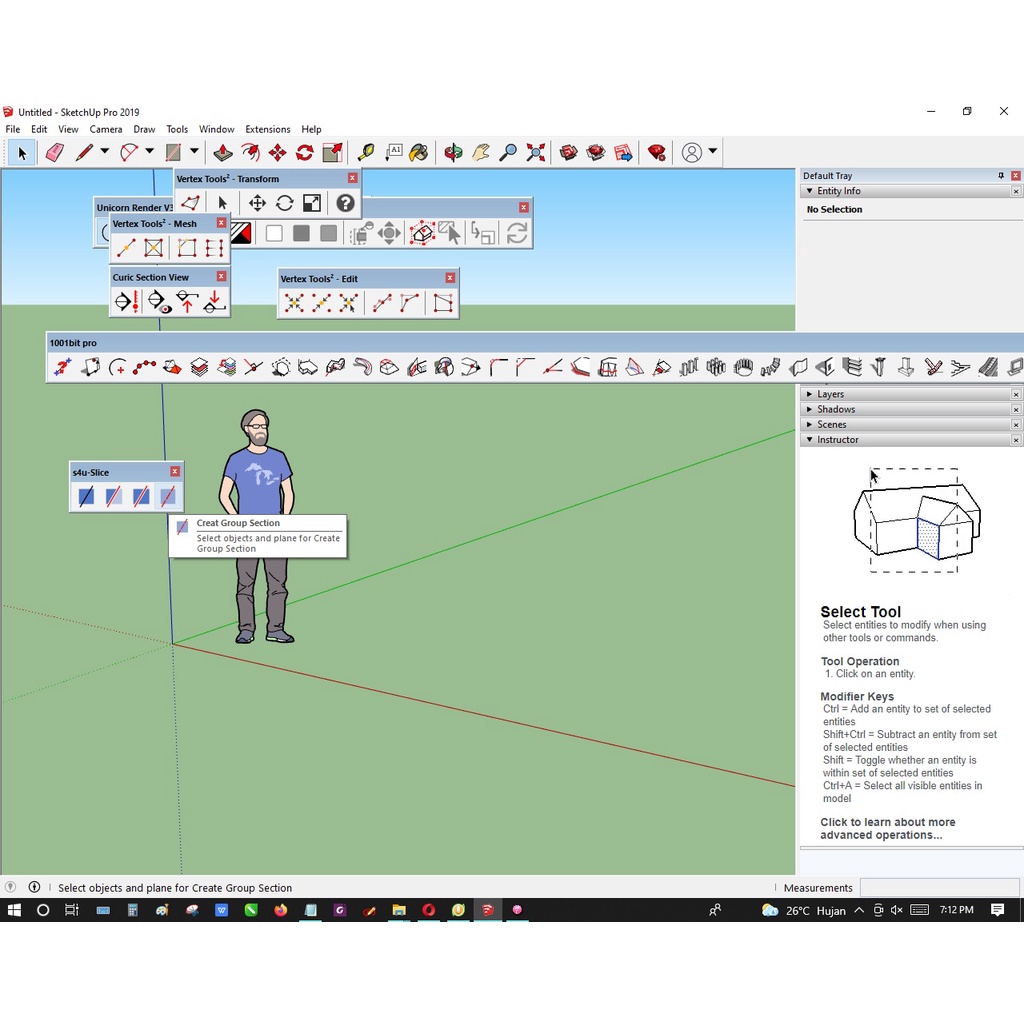Screen dimensions: 1024x1024
Task: Open the Vertex Tools help with question mark icon
Action: 345,203
